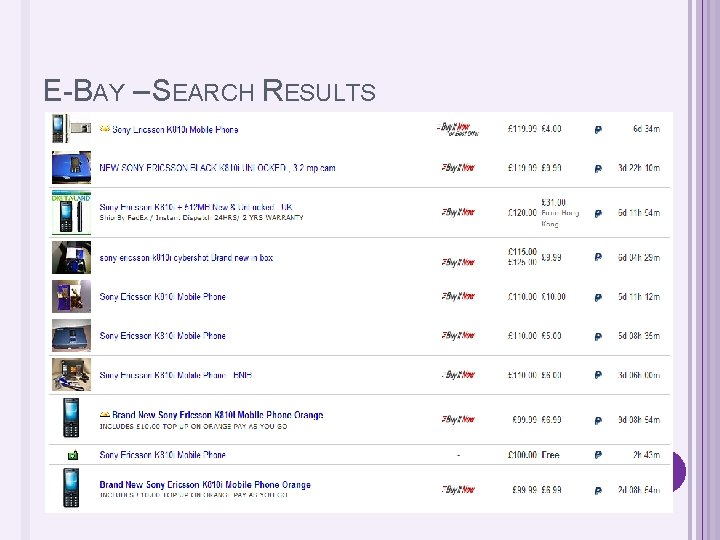Click PayPal icon for the BNIB listing
The height and width of the screenshot is (540, 720).
click(598, 375)
